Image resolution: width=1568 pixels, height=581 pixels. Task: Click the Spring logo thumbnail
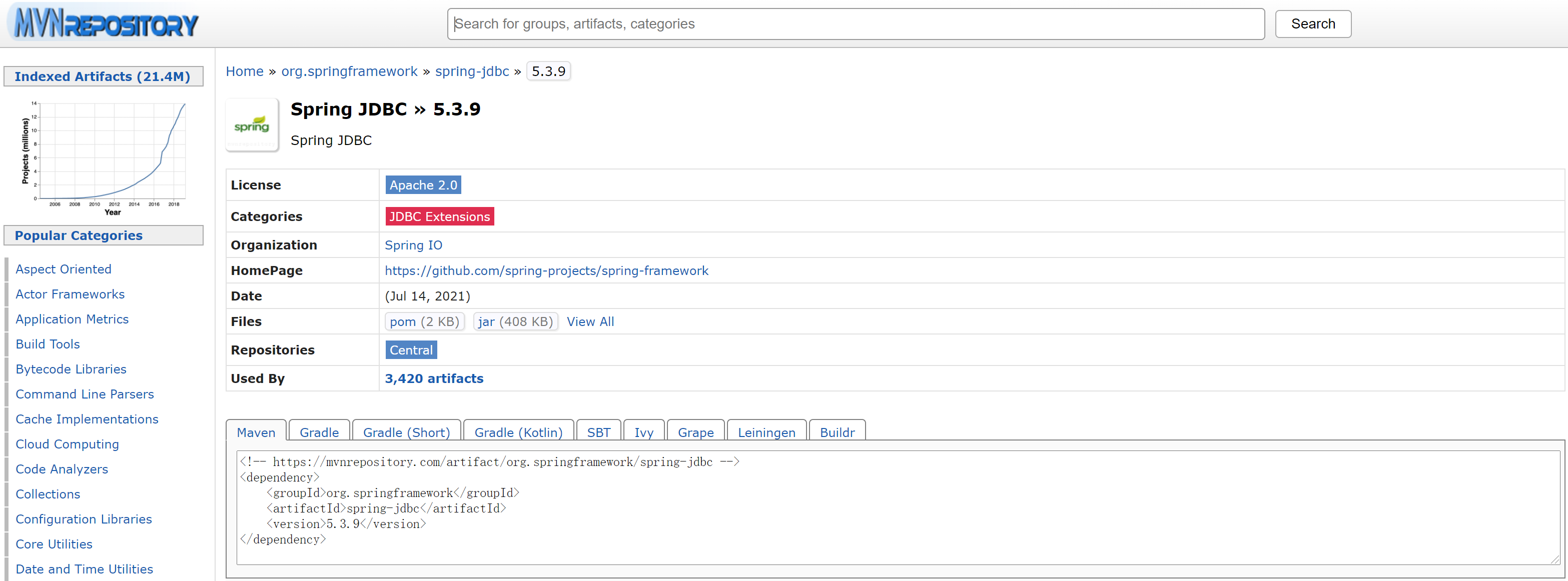click(252, 124)
